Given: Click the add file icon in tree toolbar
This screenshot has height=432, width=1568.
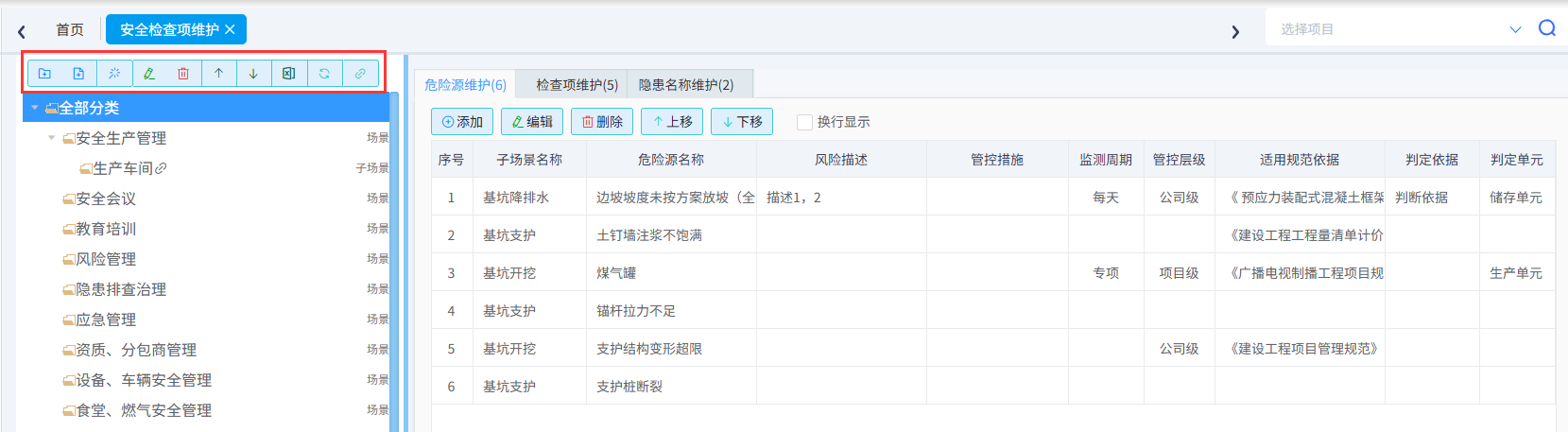Looking at the screenshot, I should click(x=78, y=73).
